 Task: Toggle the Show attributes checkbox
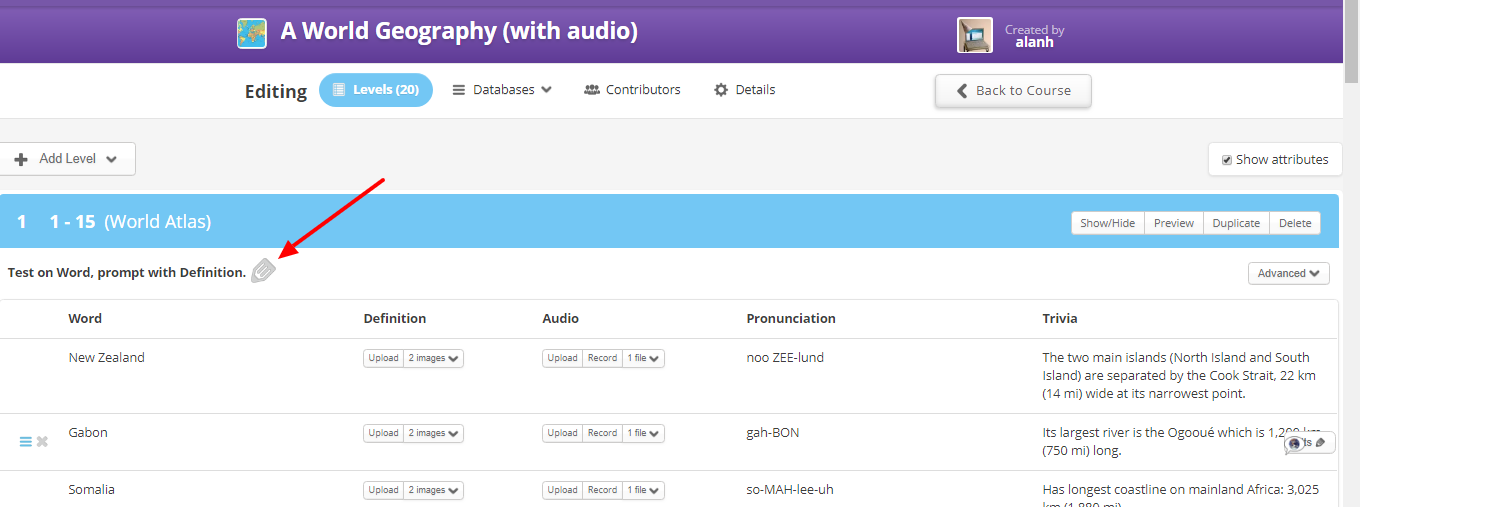[1227, 160]
